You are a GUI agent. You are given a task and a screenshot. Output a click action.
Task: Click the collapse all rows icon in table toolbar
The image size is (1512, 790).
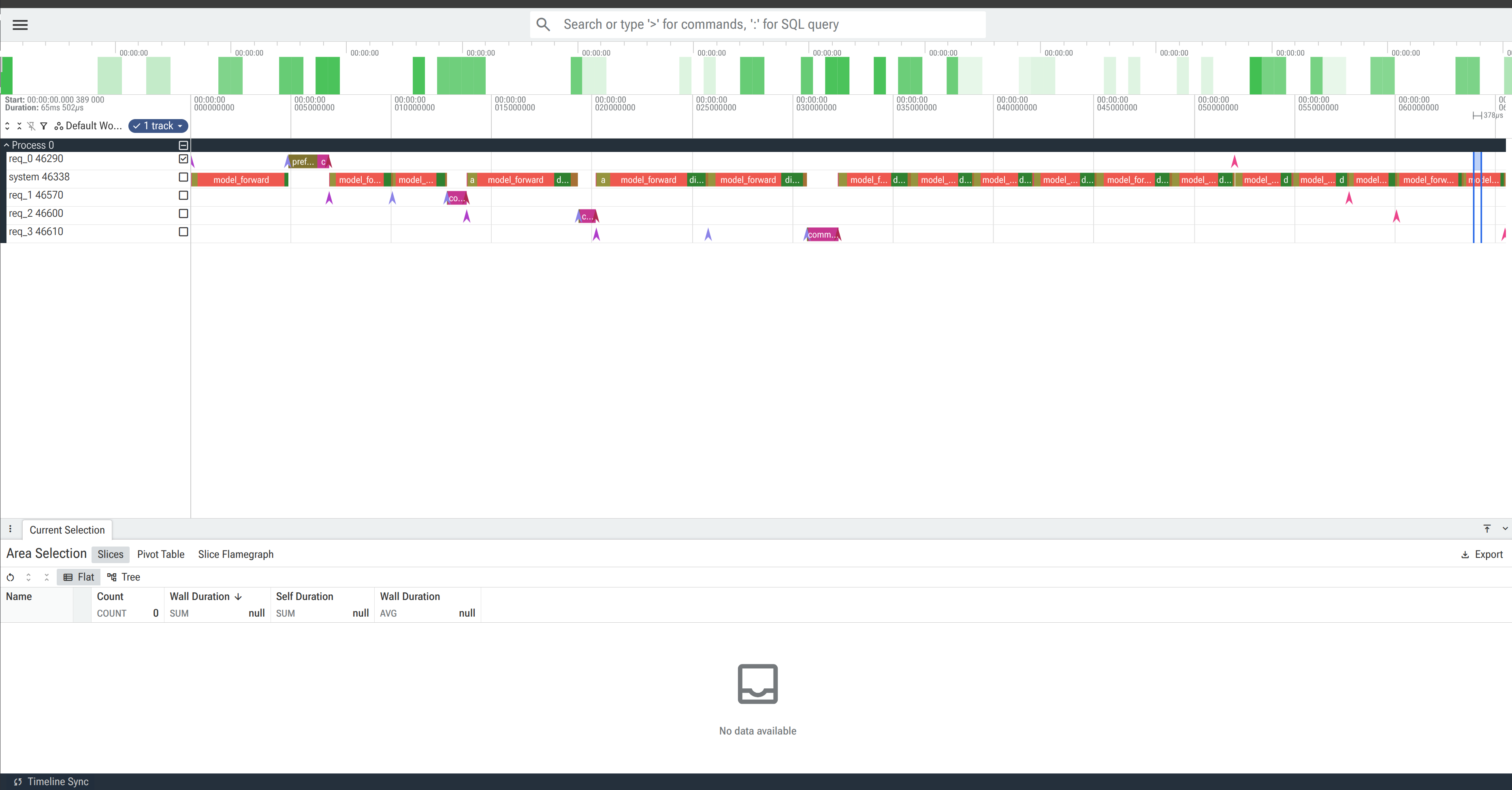[x=46, y=577]
